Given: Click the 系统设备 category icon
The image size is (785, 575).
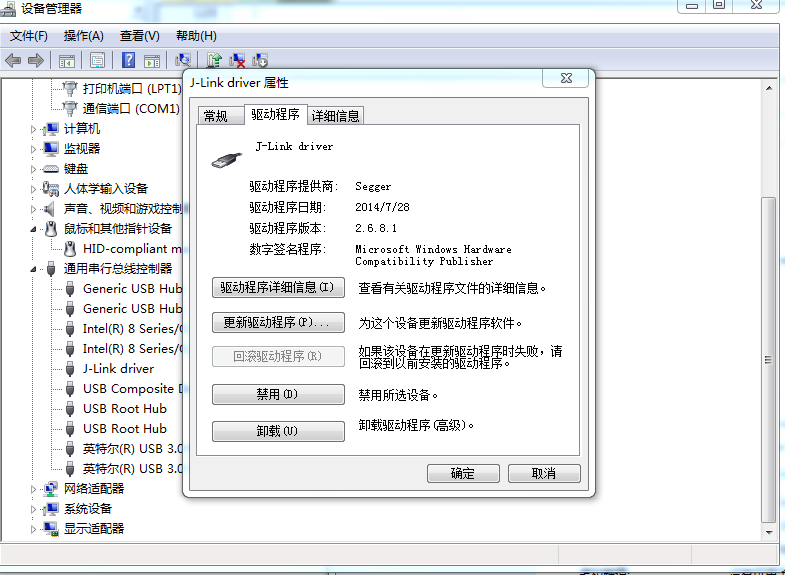Looking at the screenshot, I should click(51, 509).
